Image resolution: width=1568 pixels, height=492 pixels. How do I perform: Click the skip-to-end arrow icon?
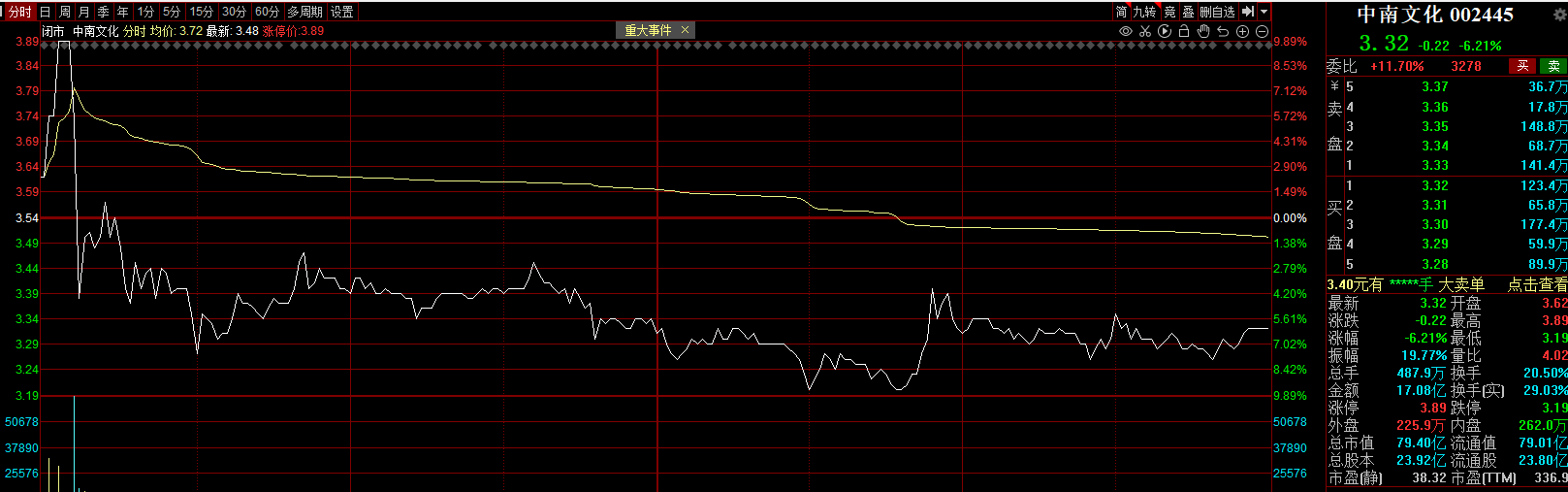(x=1248, y=12)
